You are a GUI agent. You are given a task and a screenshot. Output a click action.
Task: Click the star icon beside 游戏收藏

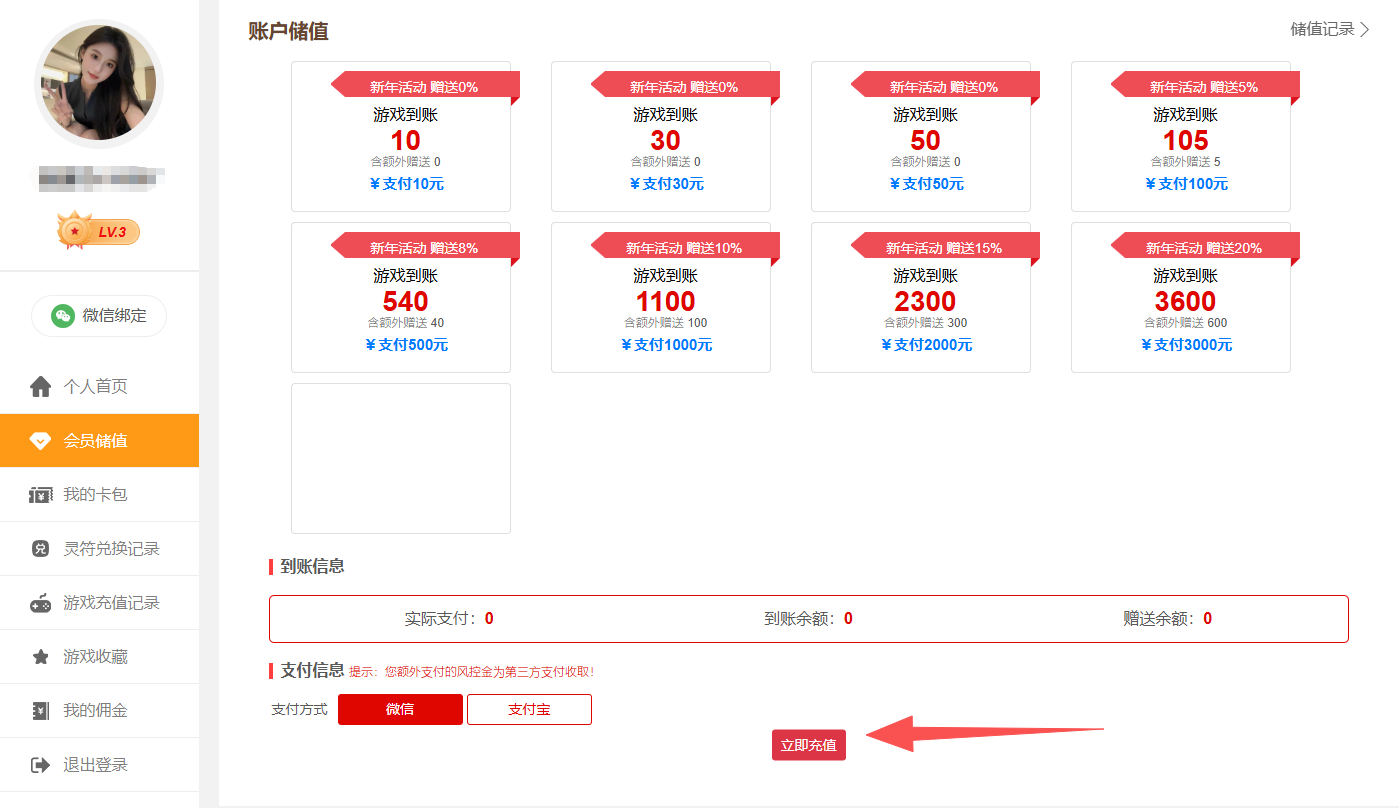click(40, 657)
